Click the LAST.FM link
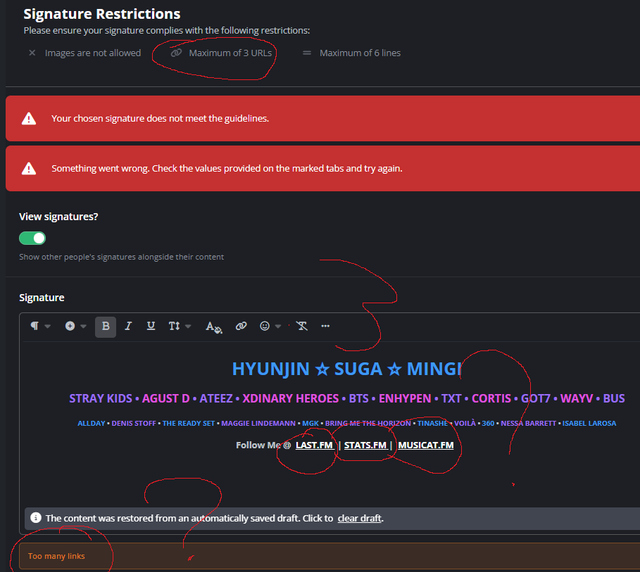 [x=314, y=445]
